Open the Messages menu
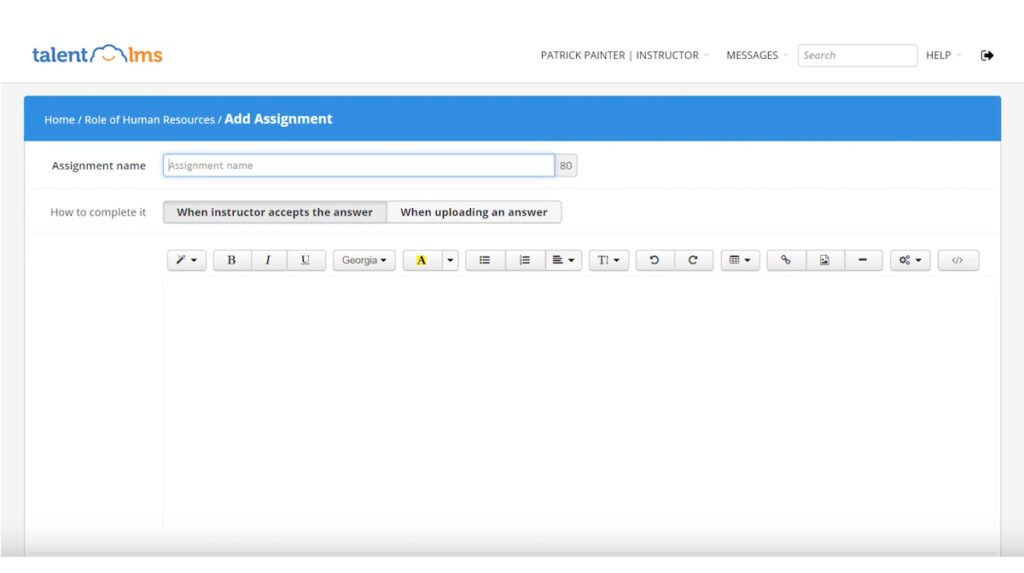1024x573 pixels. pos(757,56)
